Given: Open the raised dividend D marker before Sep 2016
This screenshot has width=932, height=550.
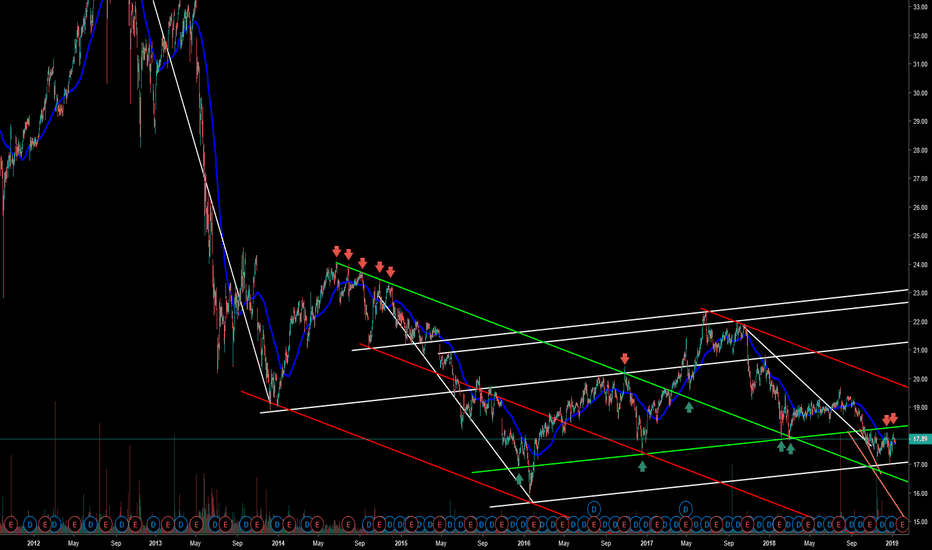Looking at the screenshot, I should [x=594, y=508].
